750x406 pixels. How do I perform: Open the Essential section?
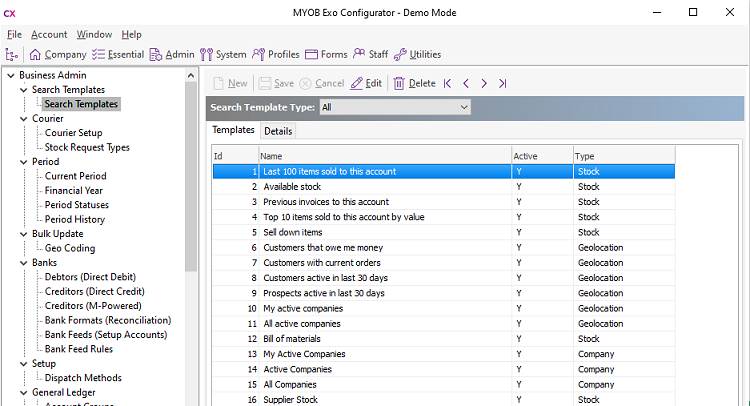pyautogui.click(x=118, y=55)
